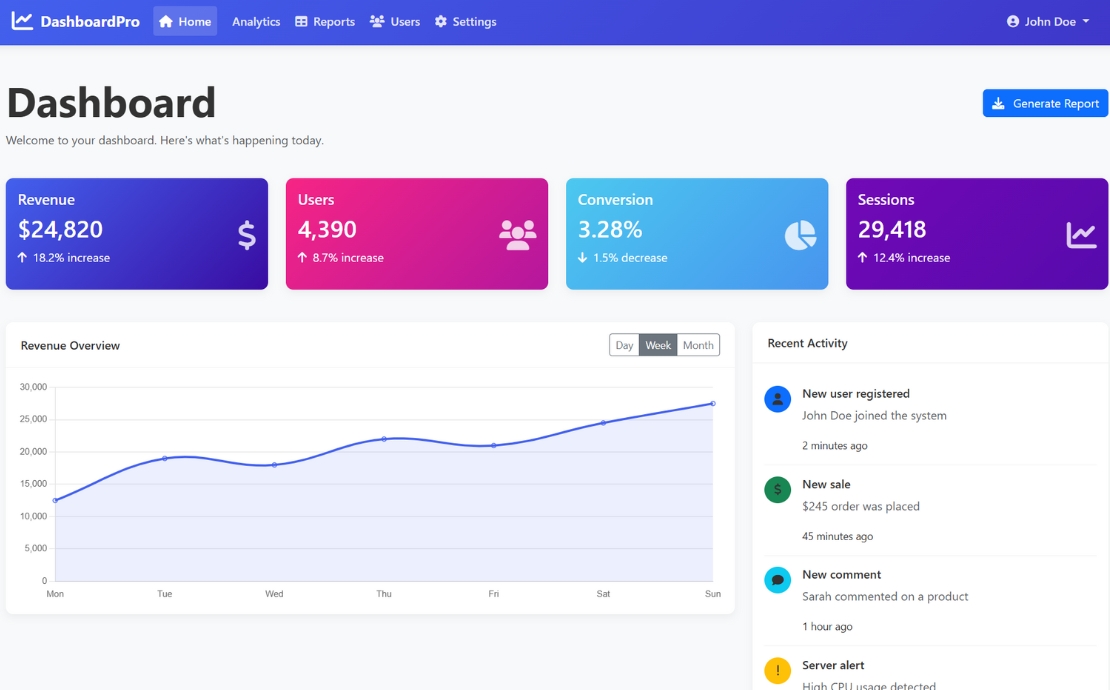Image resolution: width=1110 pixels, height=690 pixels.
Task: Expand the Generate Report options
Action: pos(1045,103)
